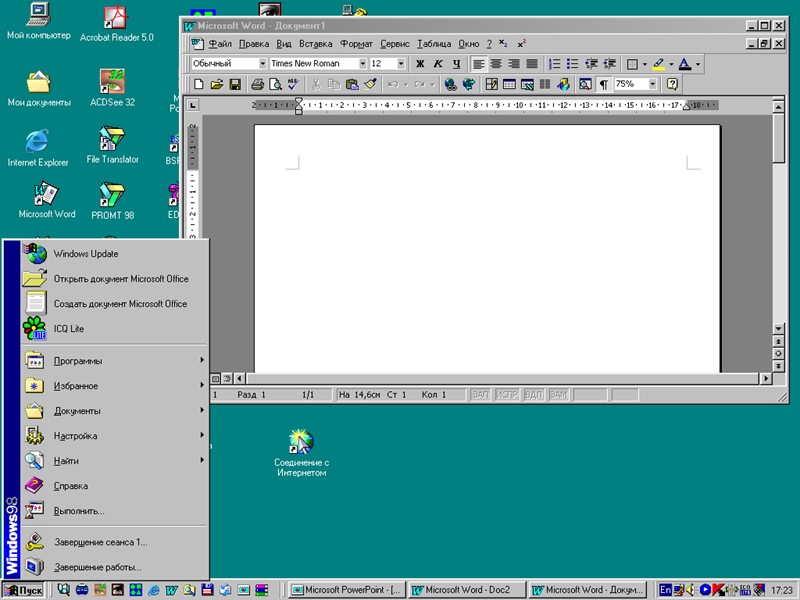Click the yellow highlight color button
Viewport: 800px width, 600px height.
tap(658, 64)
